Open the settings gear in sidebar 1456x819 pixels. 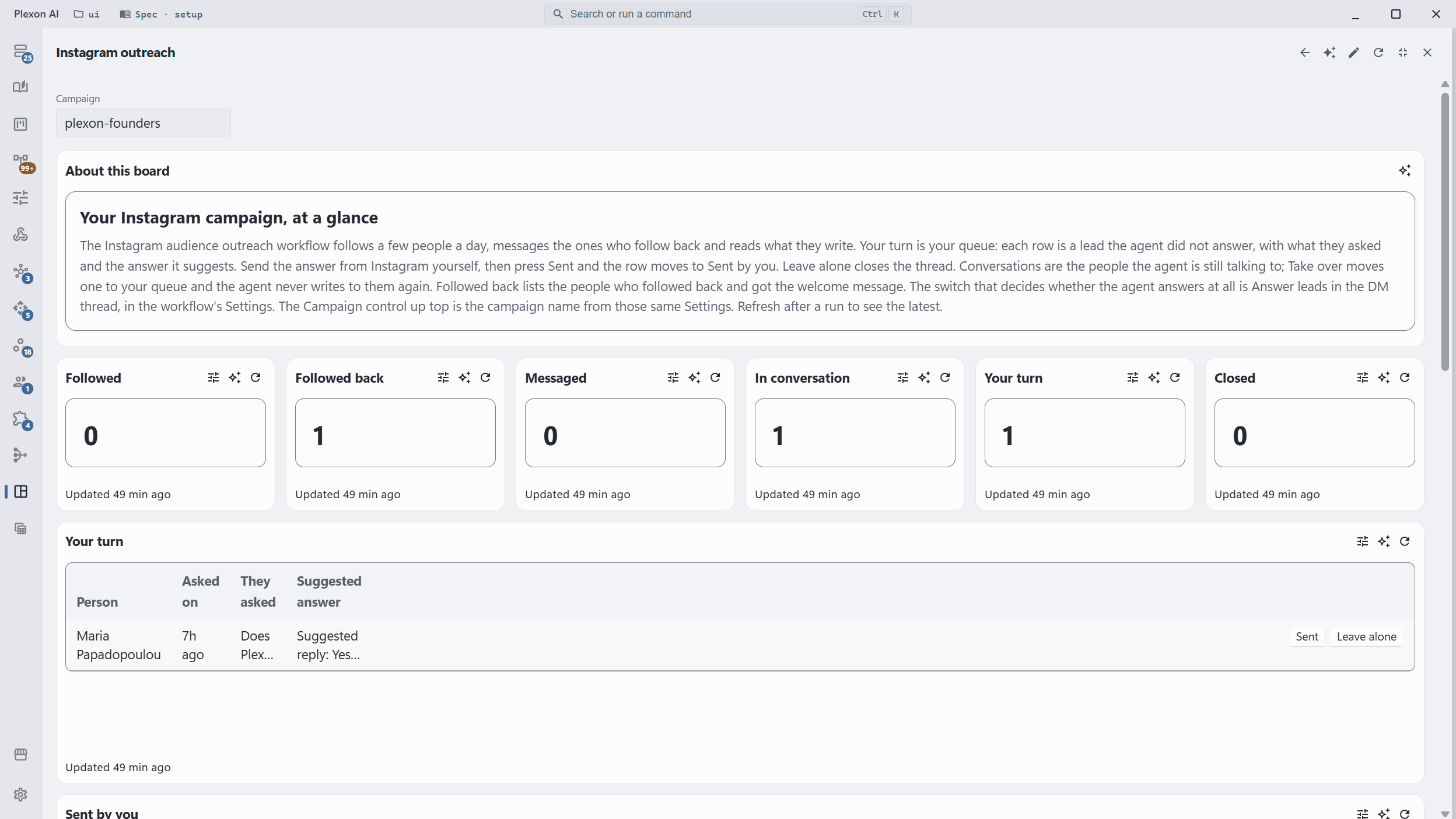(20, 794)
